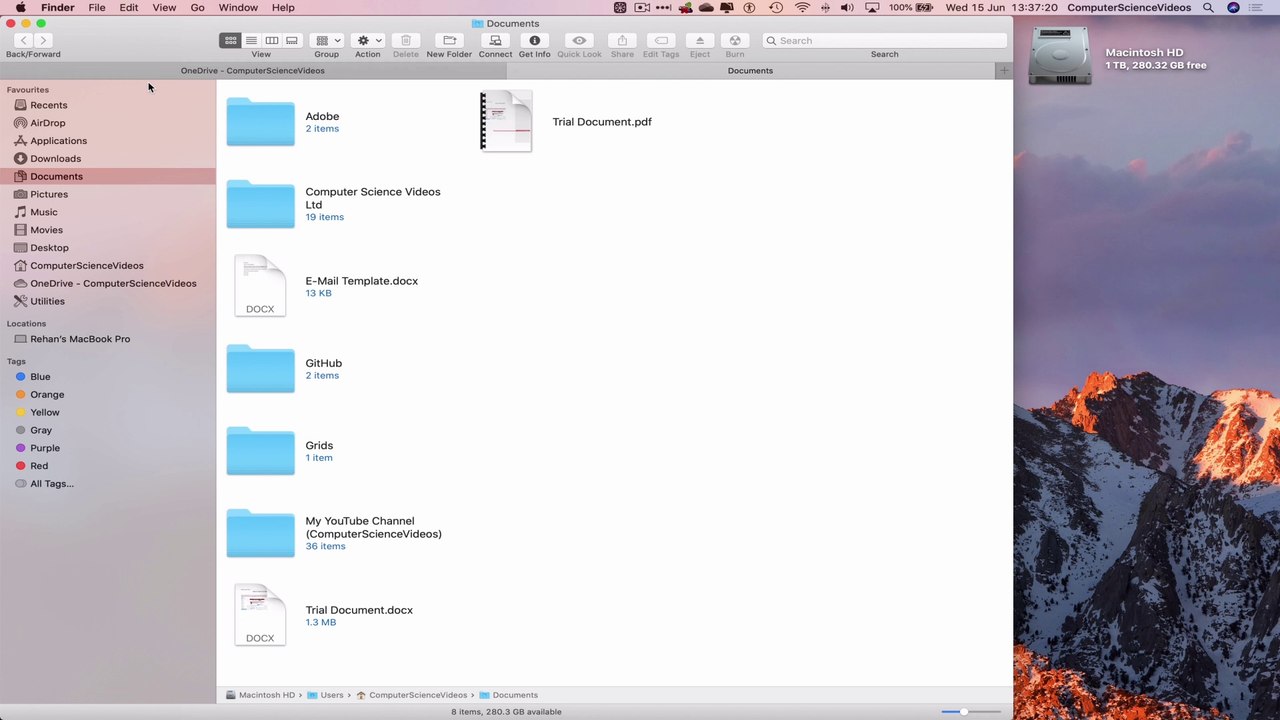
Task: Click the Edit Tags toolbar icon
Action: tap(661, 40)
